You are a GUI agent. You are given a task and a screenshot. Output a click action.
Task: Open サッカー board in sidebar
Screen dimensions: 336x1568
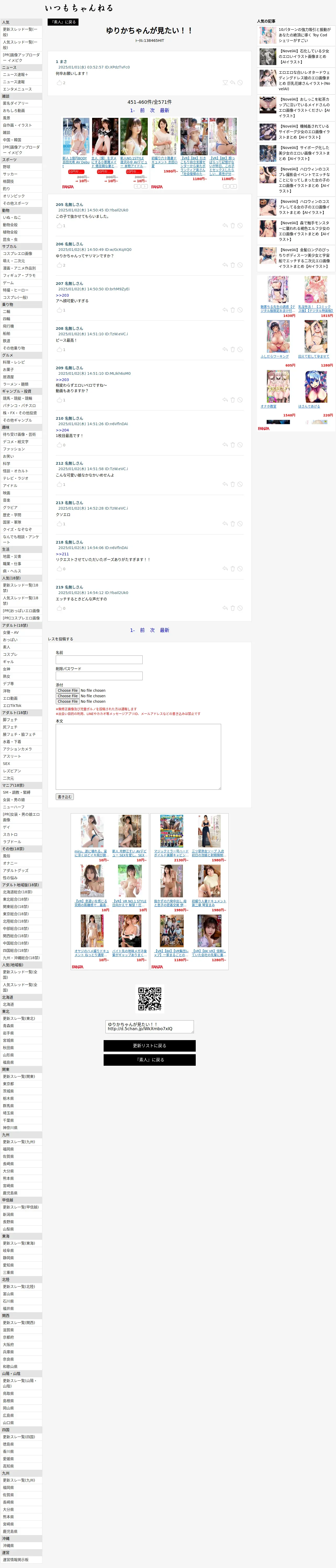(x=21, y=174)
